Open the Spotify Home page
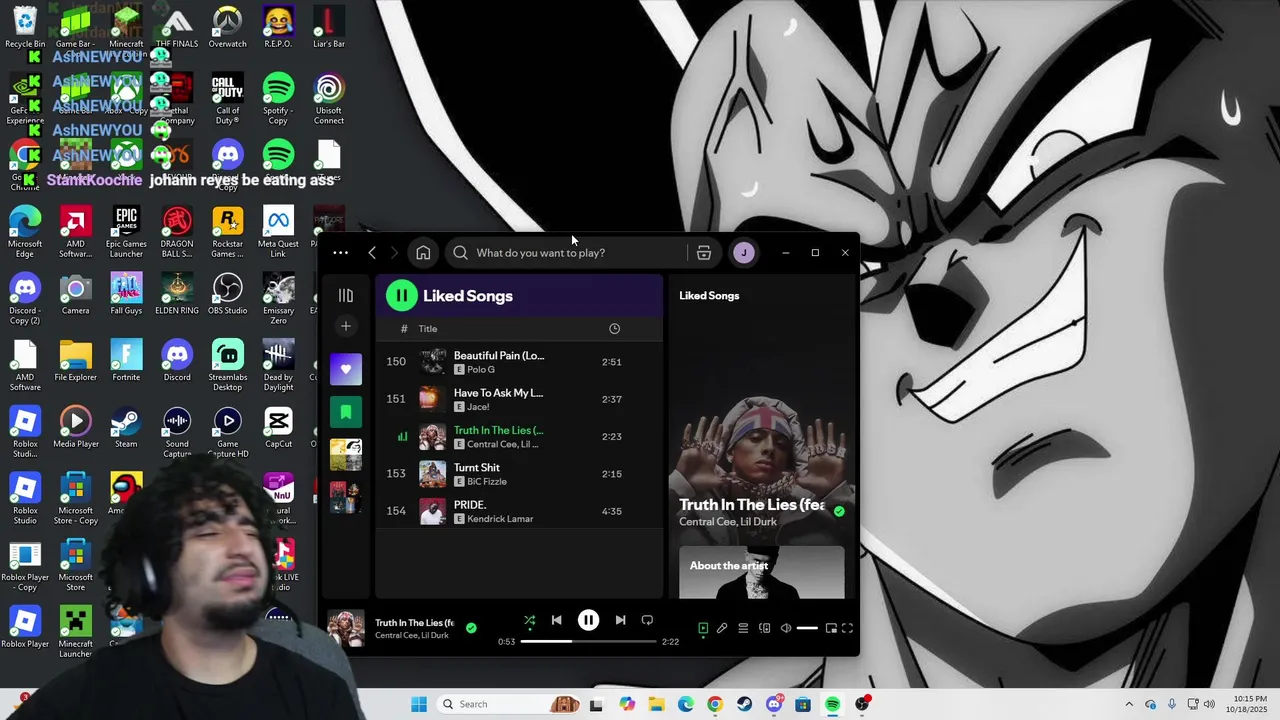Viewport: 1280px width, 720px height. point(423,253)
